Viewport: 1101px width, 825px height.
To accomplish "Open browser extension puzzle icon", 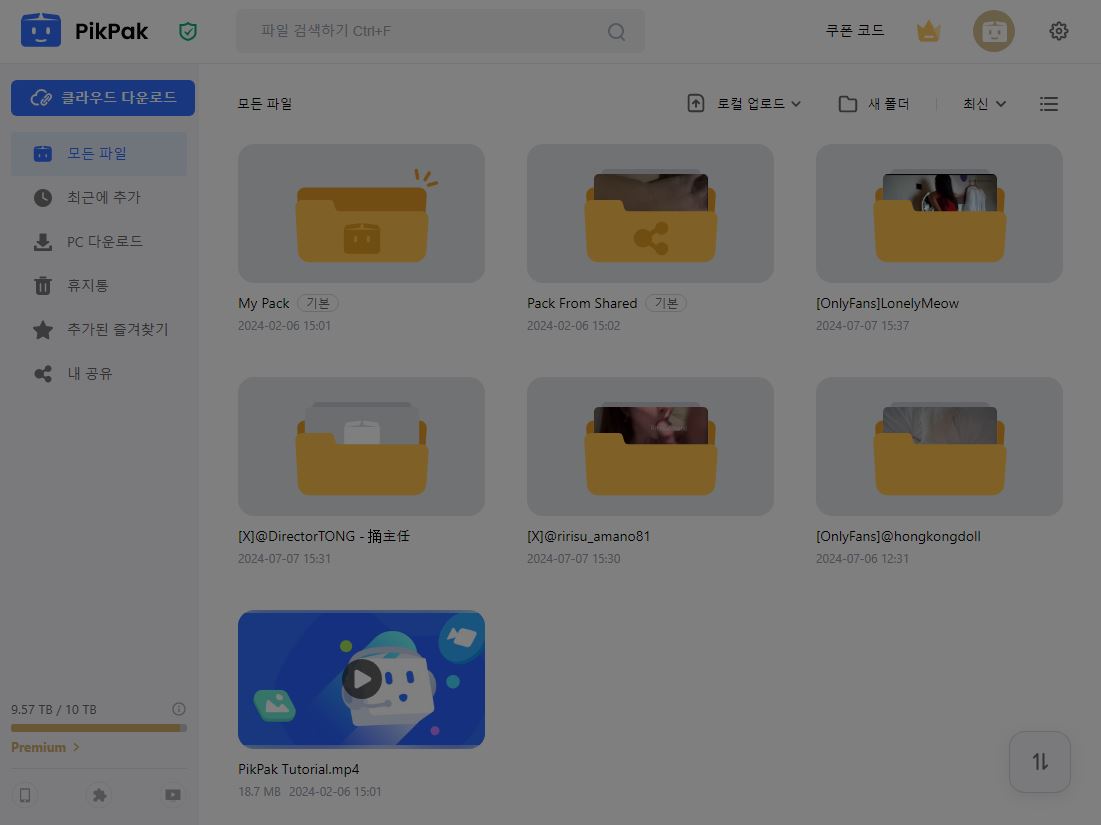I will tap(99, 795).
